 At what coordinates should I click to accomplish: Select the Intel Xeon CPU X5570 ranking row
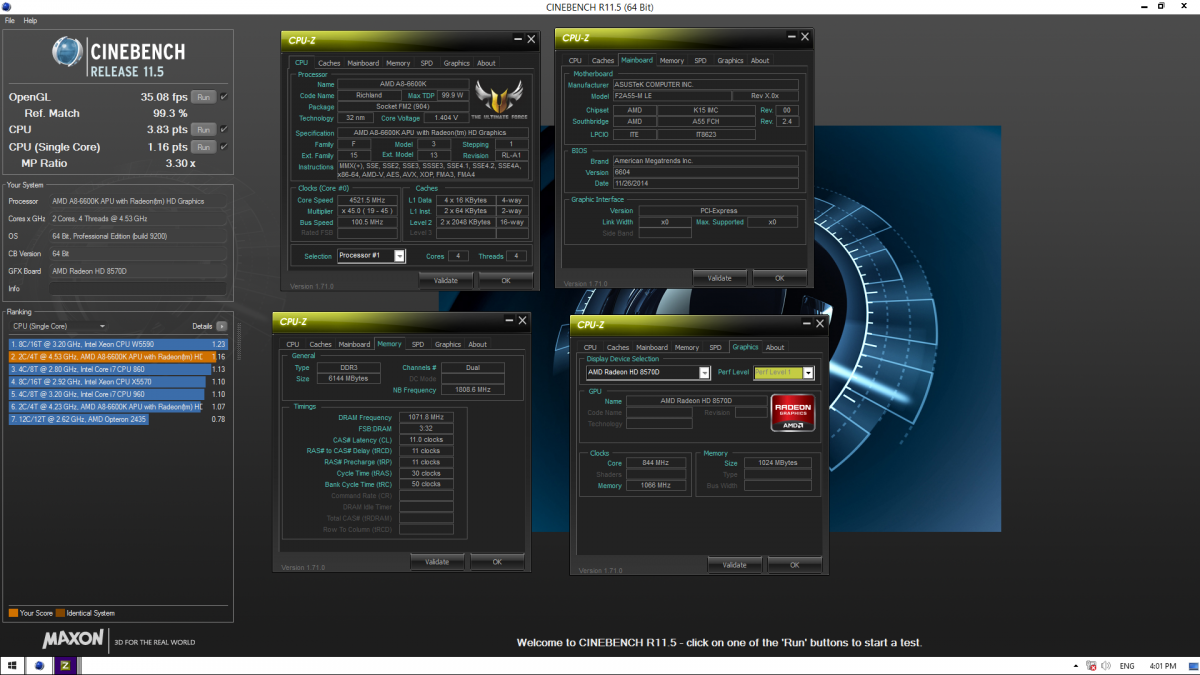118,381
